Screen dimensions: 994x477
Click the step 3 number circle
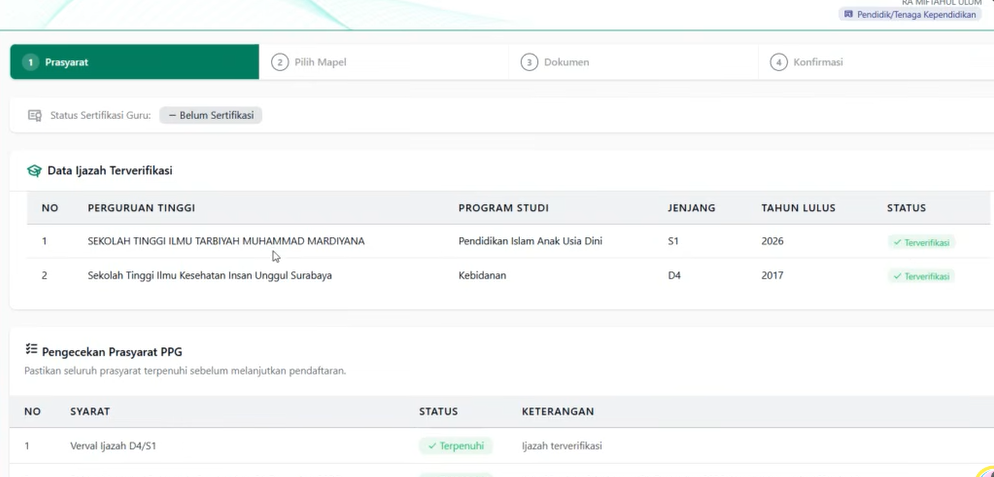(x=529, y=62)
